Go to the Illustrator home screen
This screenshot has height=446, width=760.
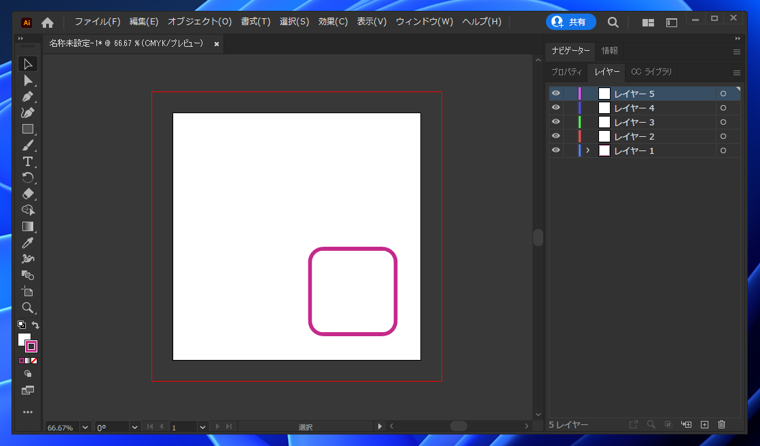pyautogui.click(x=48, y=22)
